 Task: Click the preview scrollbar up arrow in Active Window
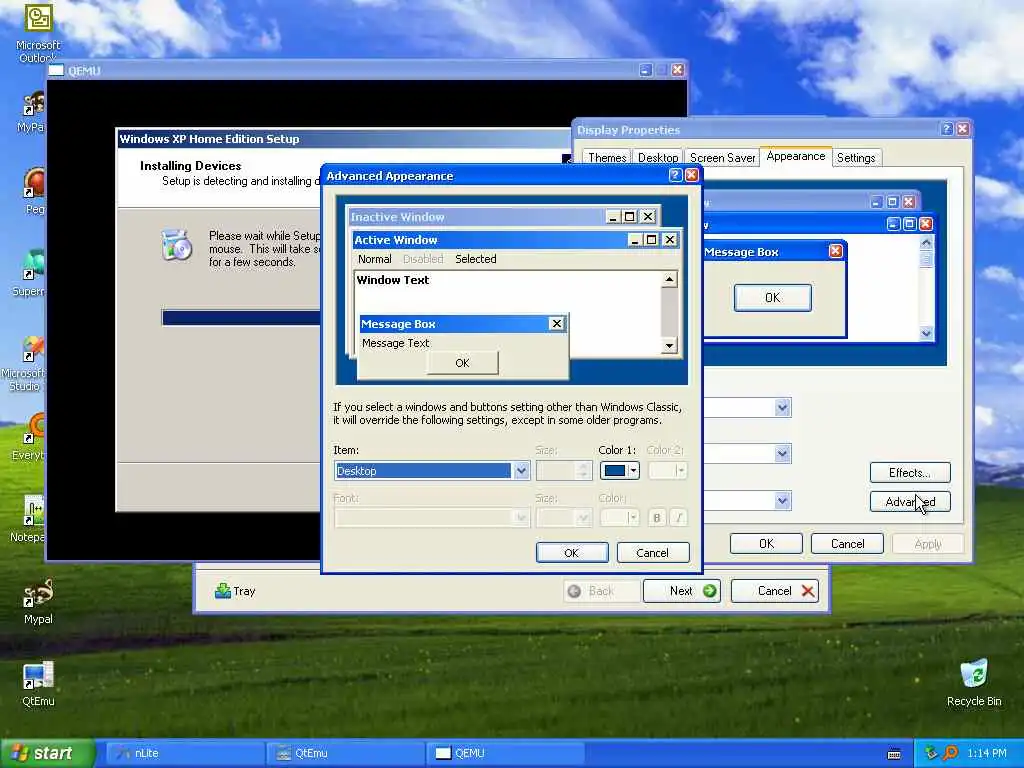[x=669, y=280]
